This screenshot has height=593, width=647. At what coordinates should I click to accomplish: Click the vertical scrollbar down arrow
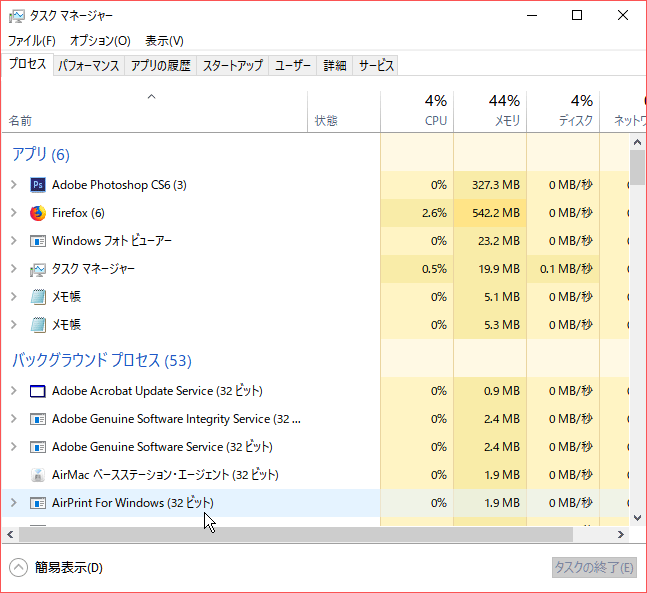(x=638, y=518)
